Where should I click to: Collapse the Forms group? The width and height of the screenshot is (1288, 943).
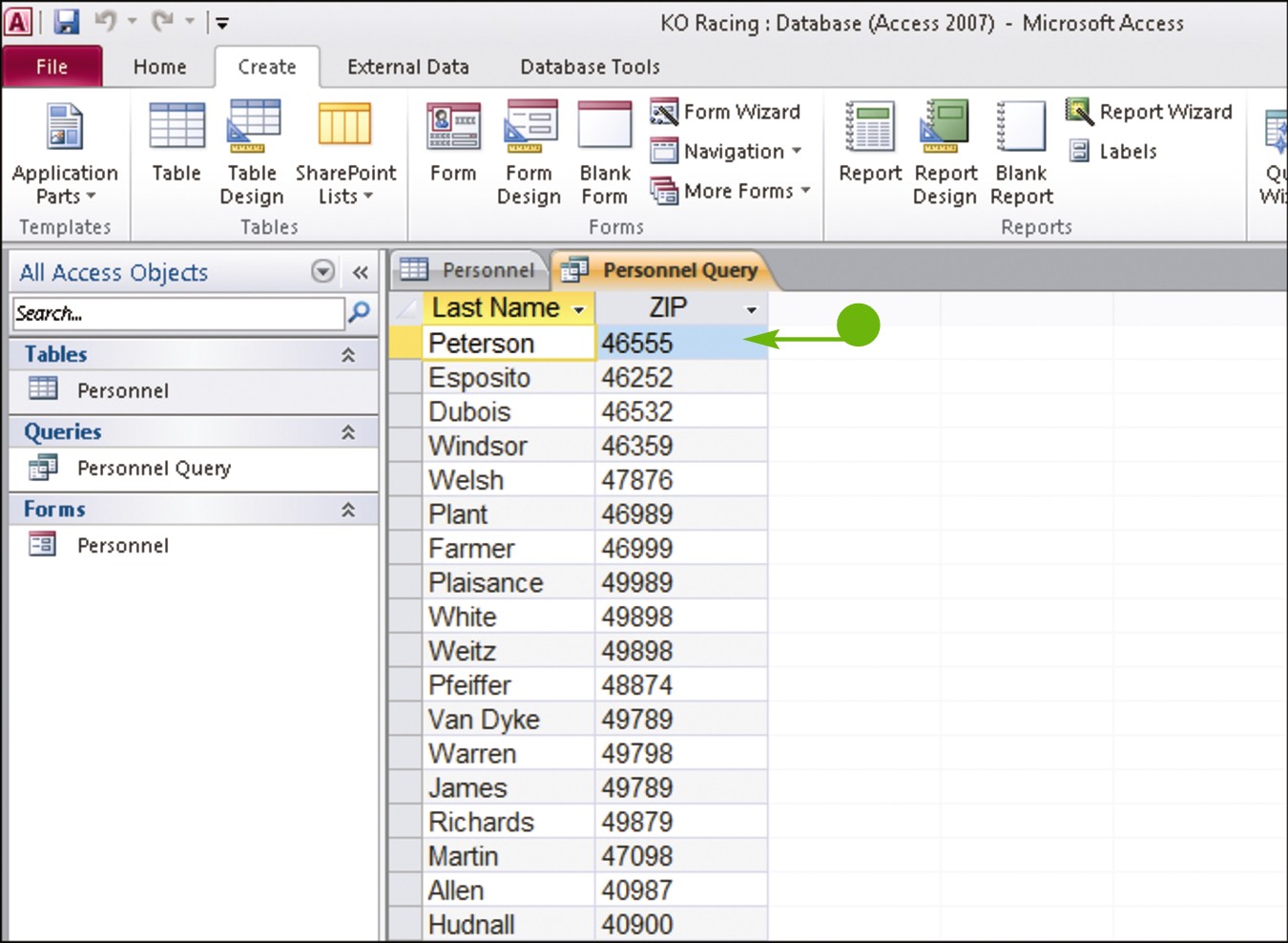click(348, 510)
